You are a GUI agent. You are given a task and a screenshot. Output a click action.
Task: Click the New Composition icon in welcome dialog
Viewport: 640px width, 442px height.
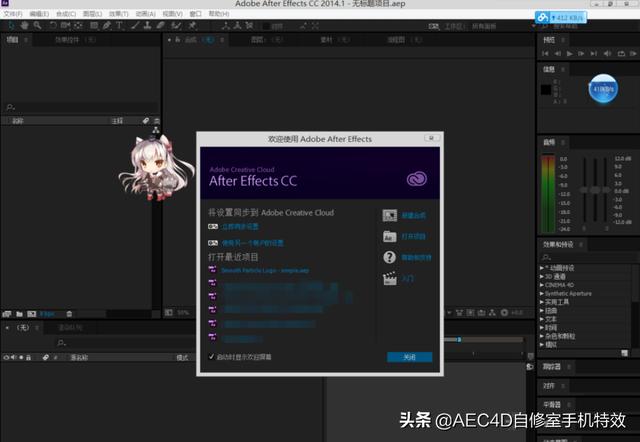click(x=390, y=215)
